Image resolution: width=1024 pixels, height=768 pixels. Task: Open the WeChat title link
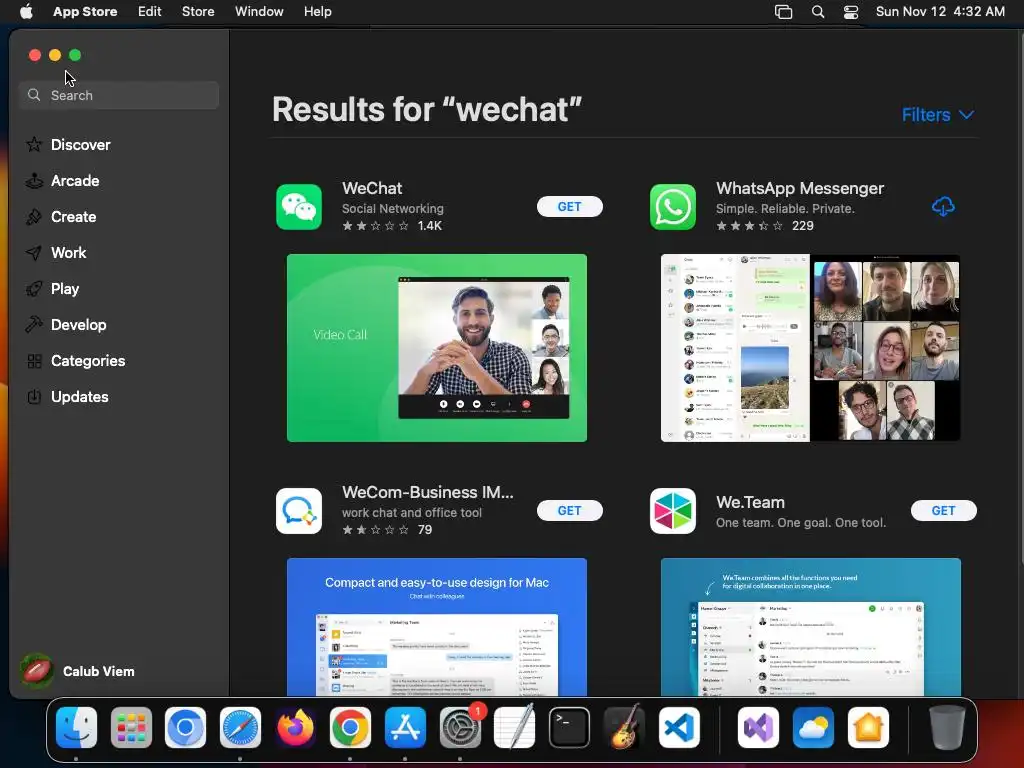tap(372, 188)
